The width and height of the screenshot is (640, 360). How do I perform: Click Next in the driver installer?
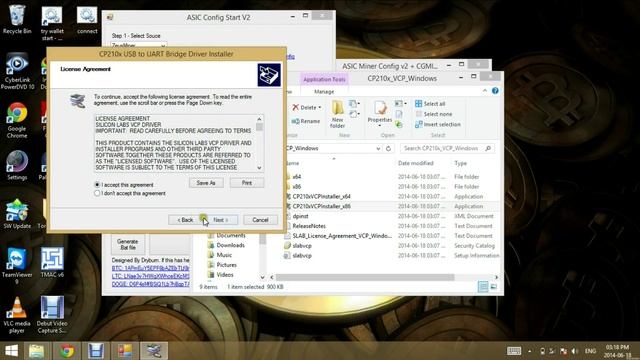220,220
